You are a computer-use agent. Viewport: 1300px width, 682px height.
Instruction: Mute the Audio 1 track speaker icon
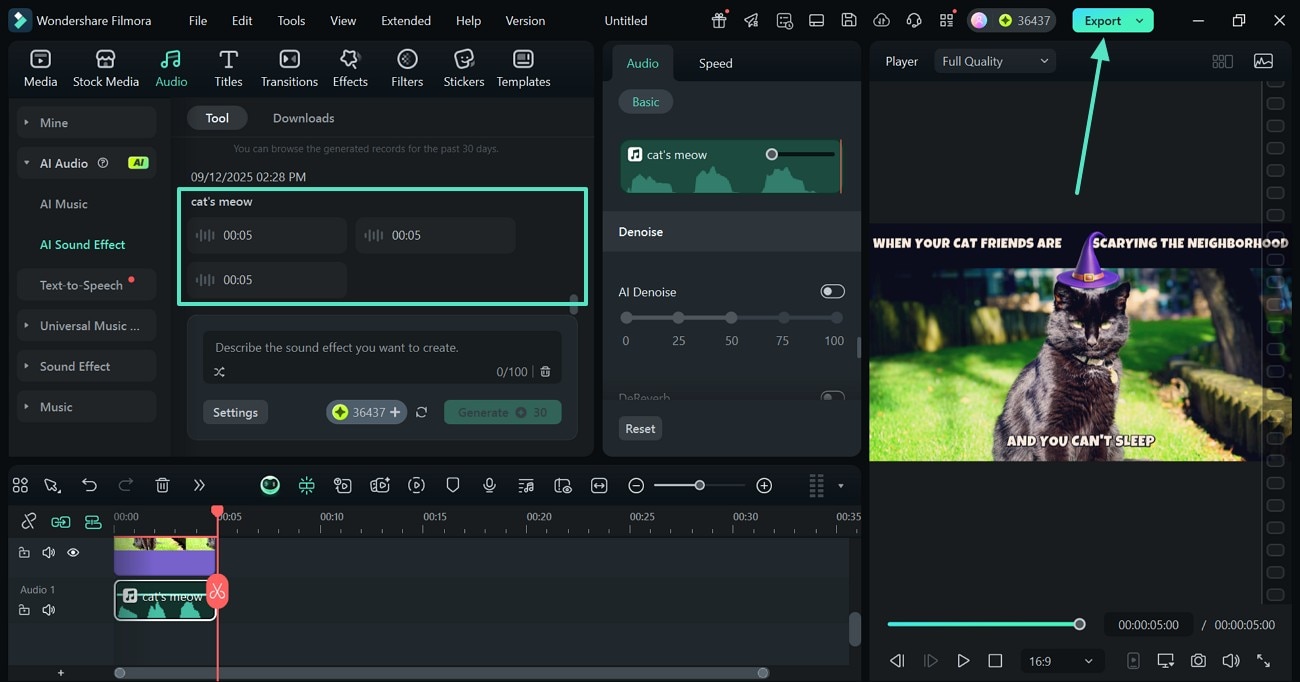pos(48,609)
